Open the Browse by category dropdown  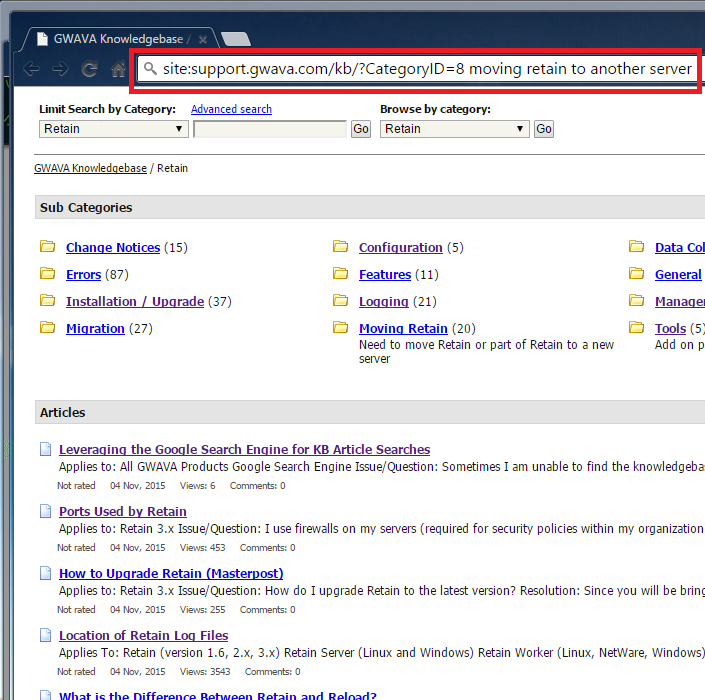point(455,129)
